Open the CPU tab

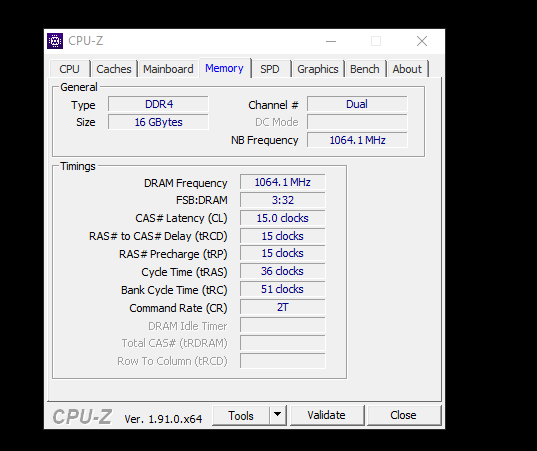70,69
